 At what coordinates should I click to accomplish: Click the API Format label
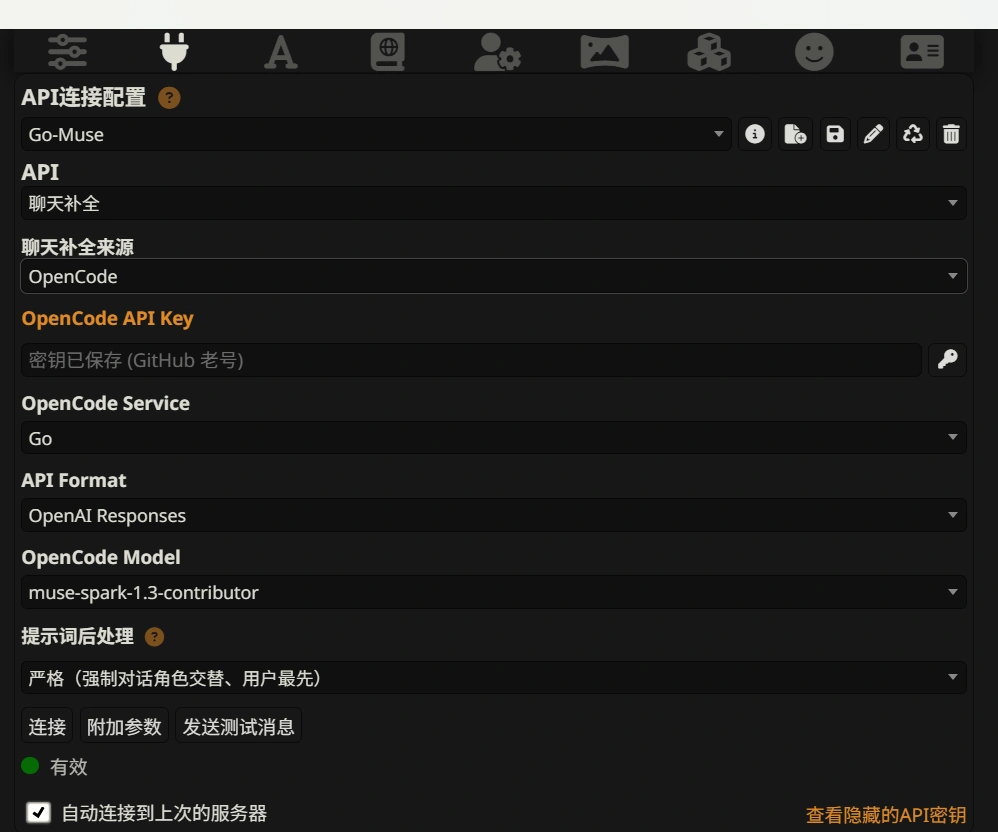click(74, 480)
